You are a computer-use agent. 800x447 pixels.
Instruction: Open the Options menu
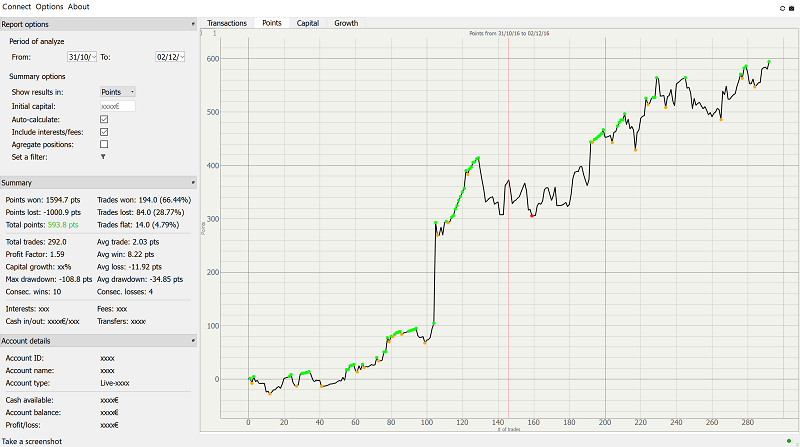49,7
